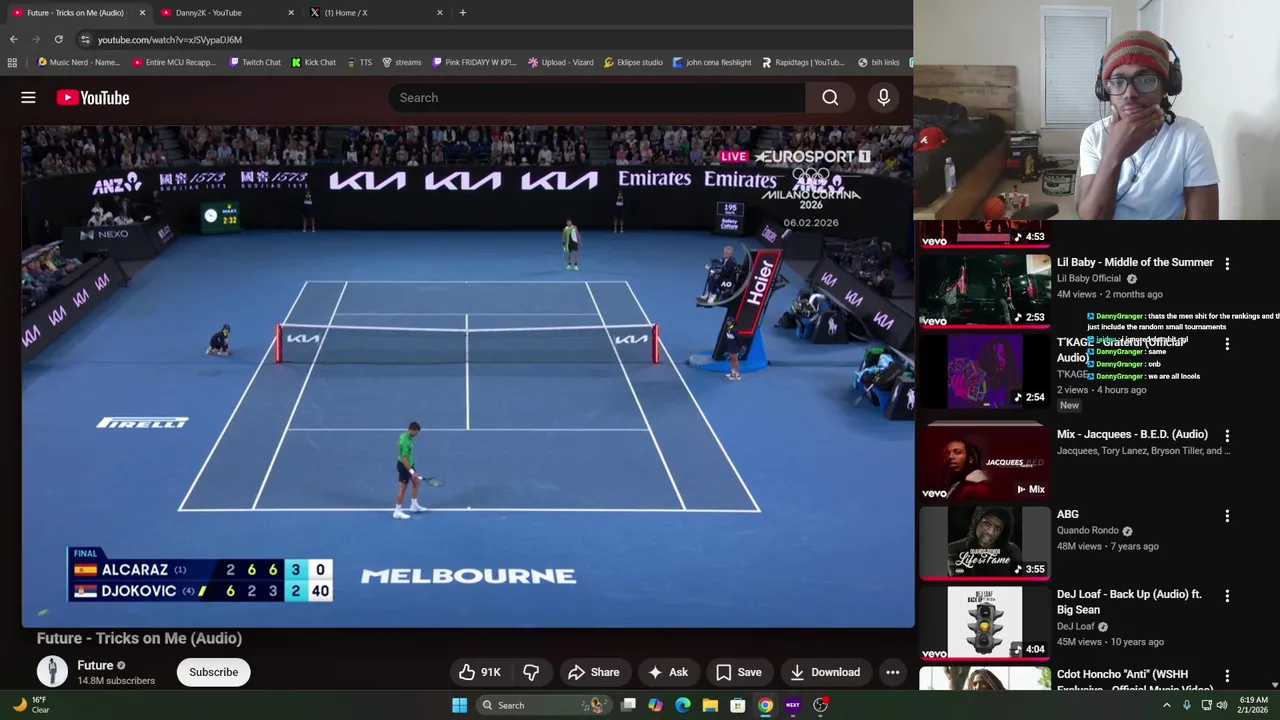Open the Chrome apps grid icon

tap(12, 62)
